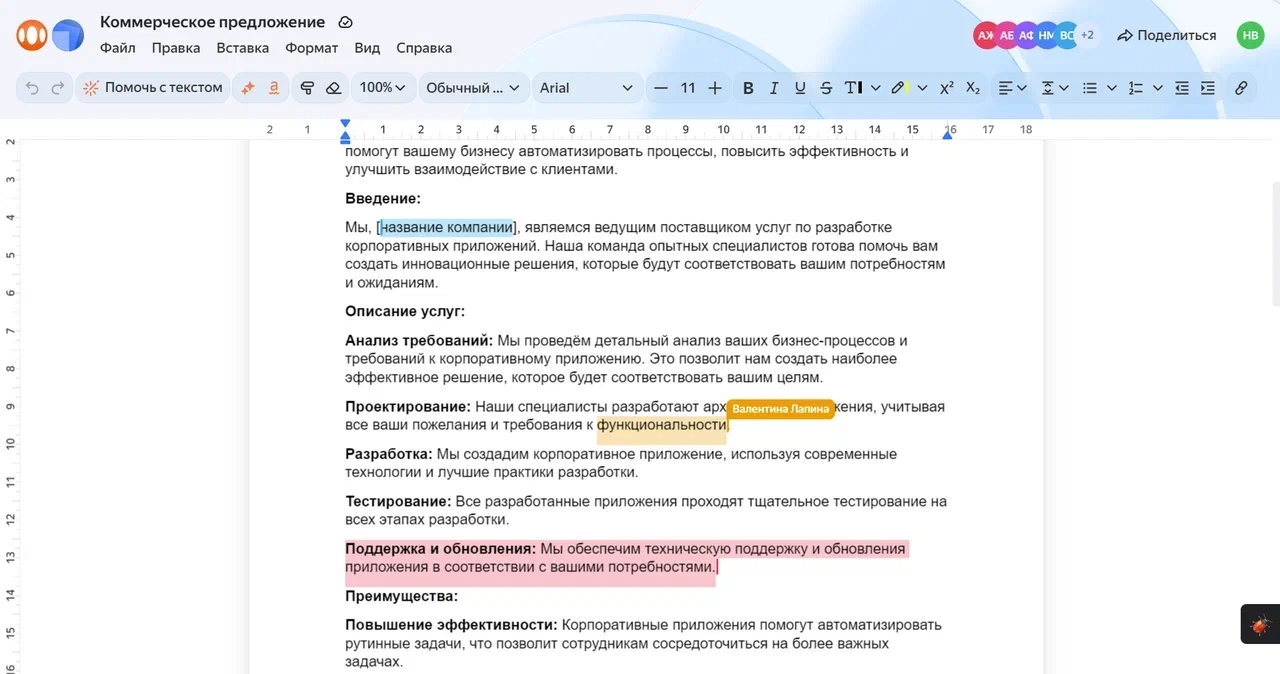
Task: Click the spell-fix letter 'a' icon
Action: tap(273, 88)
